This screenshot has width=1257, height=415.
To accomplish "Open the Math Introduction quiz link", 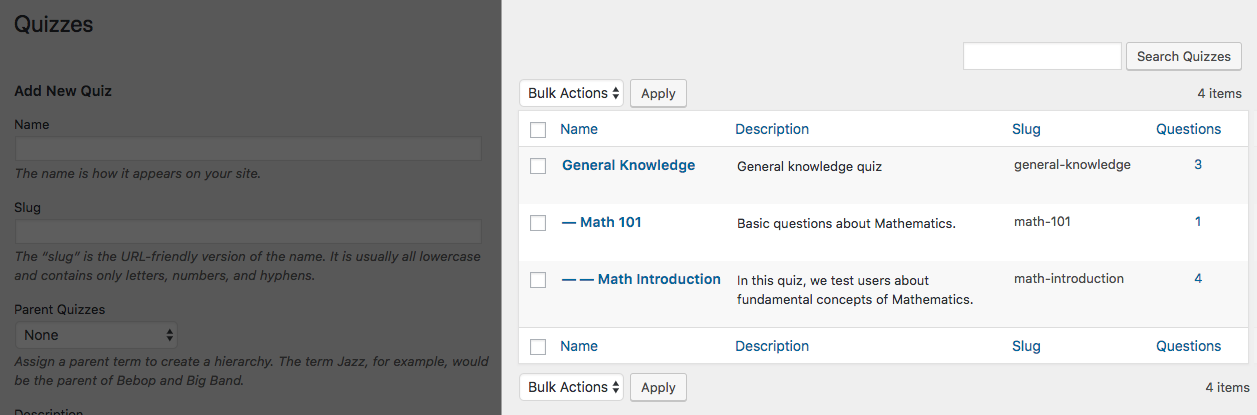I will click(641, 279).
